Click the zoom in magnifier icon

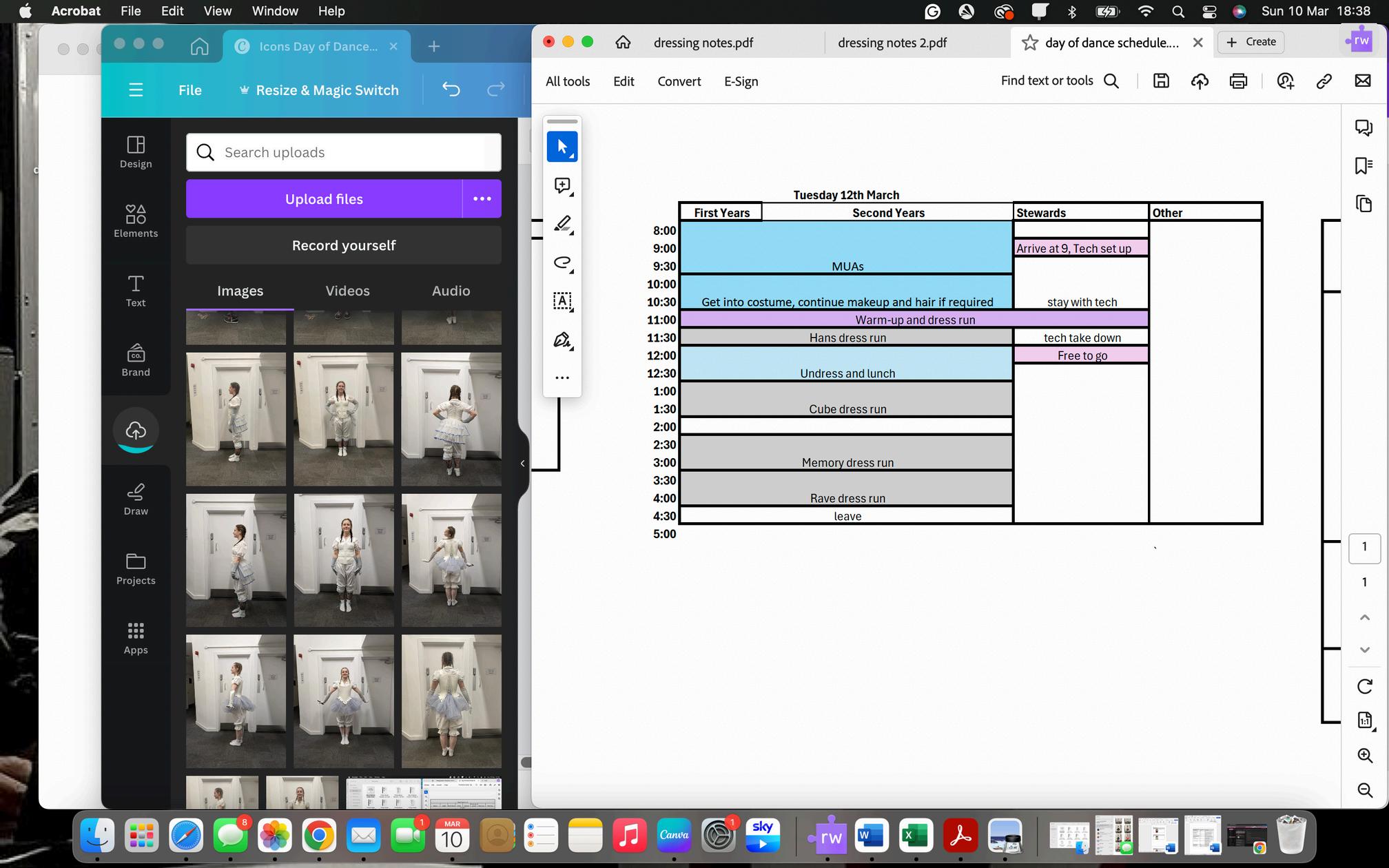point(1364,755)
